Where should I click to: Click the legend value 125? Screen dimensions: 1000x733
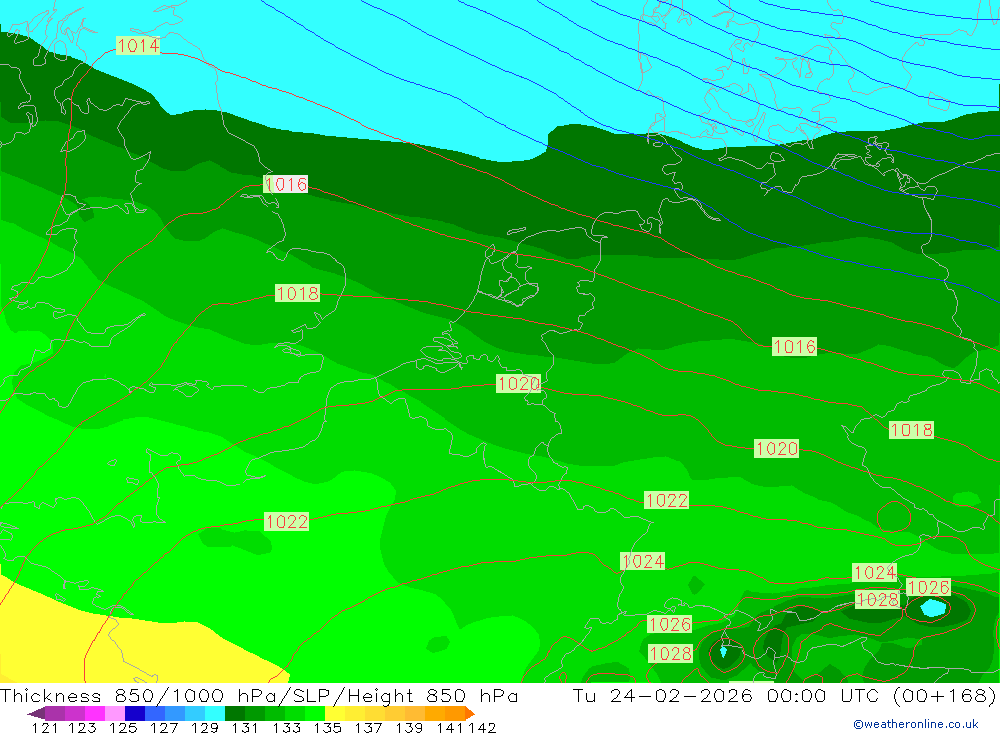pos(124,727)
